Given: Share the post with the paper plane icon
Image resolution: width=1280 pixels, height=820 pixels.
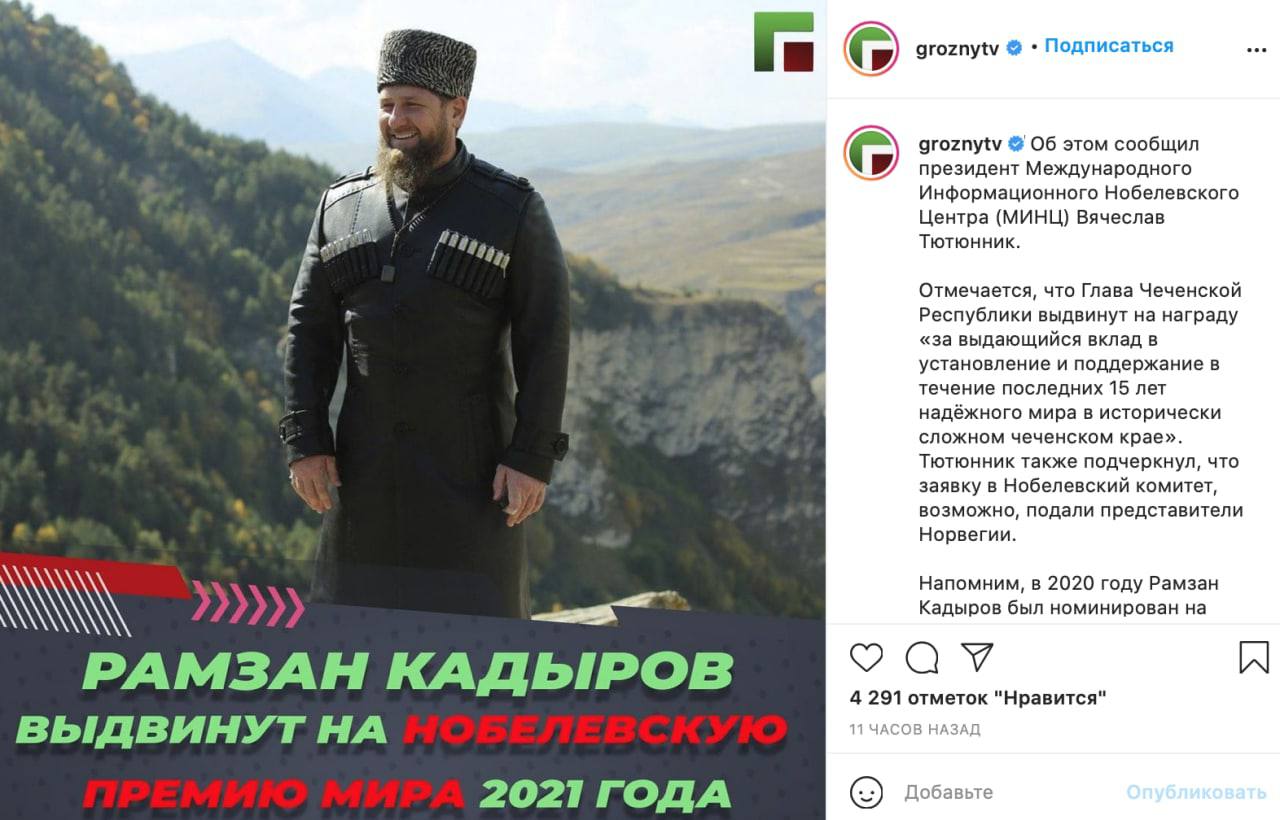Looking at the screenshot, I should click(x=977, y=656).
